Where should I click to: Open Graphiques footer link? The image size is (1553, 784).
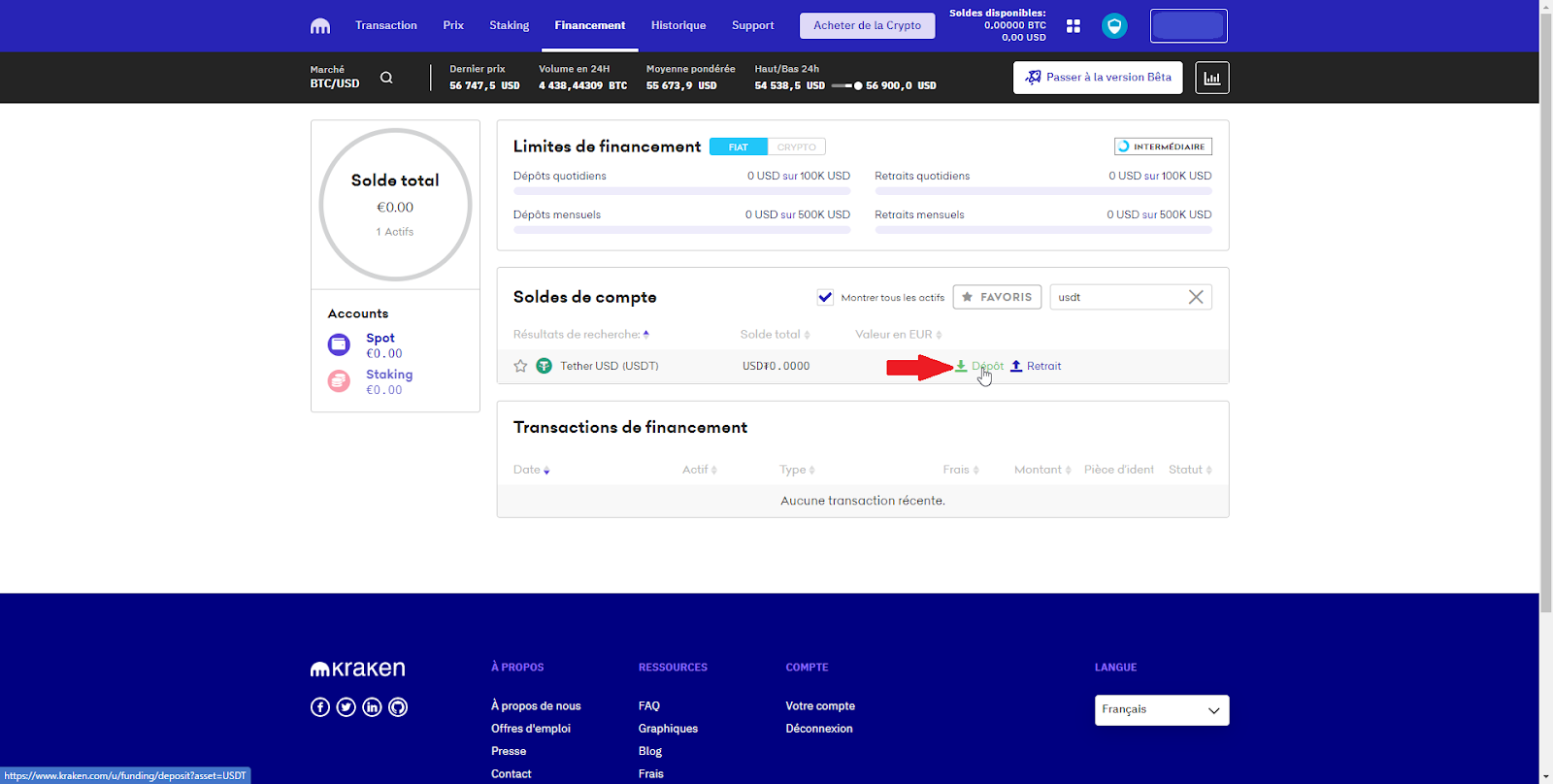[668, 729]
